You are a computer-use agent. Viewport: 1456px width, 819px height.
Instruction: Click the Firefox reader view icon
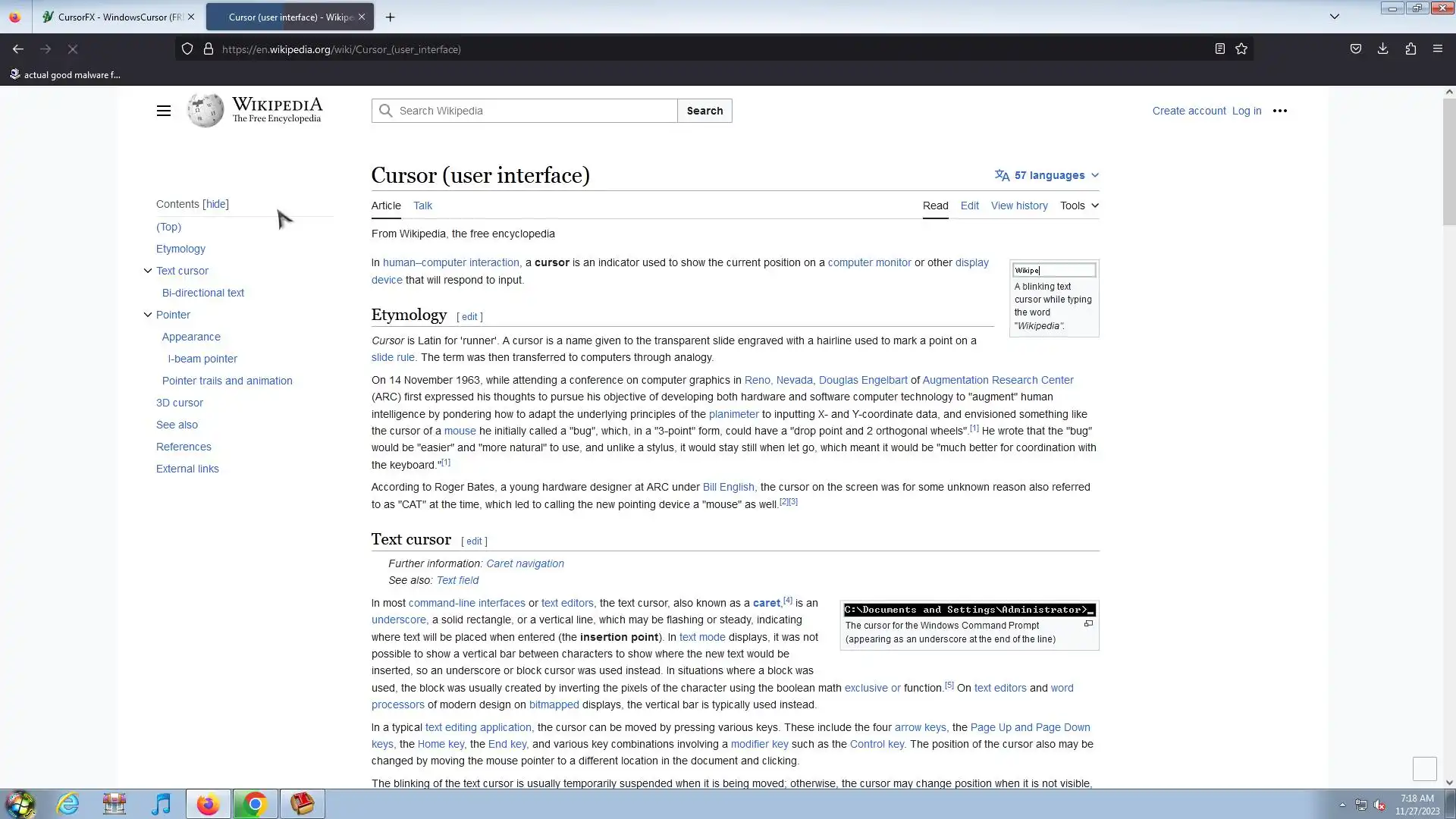tap(1219, 49)
